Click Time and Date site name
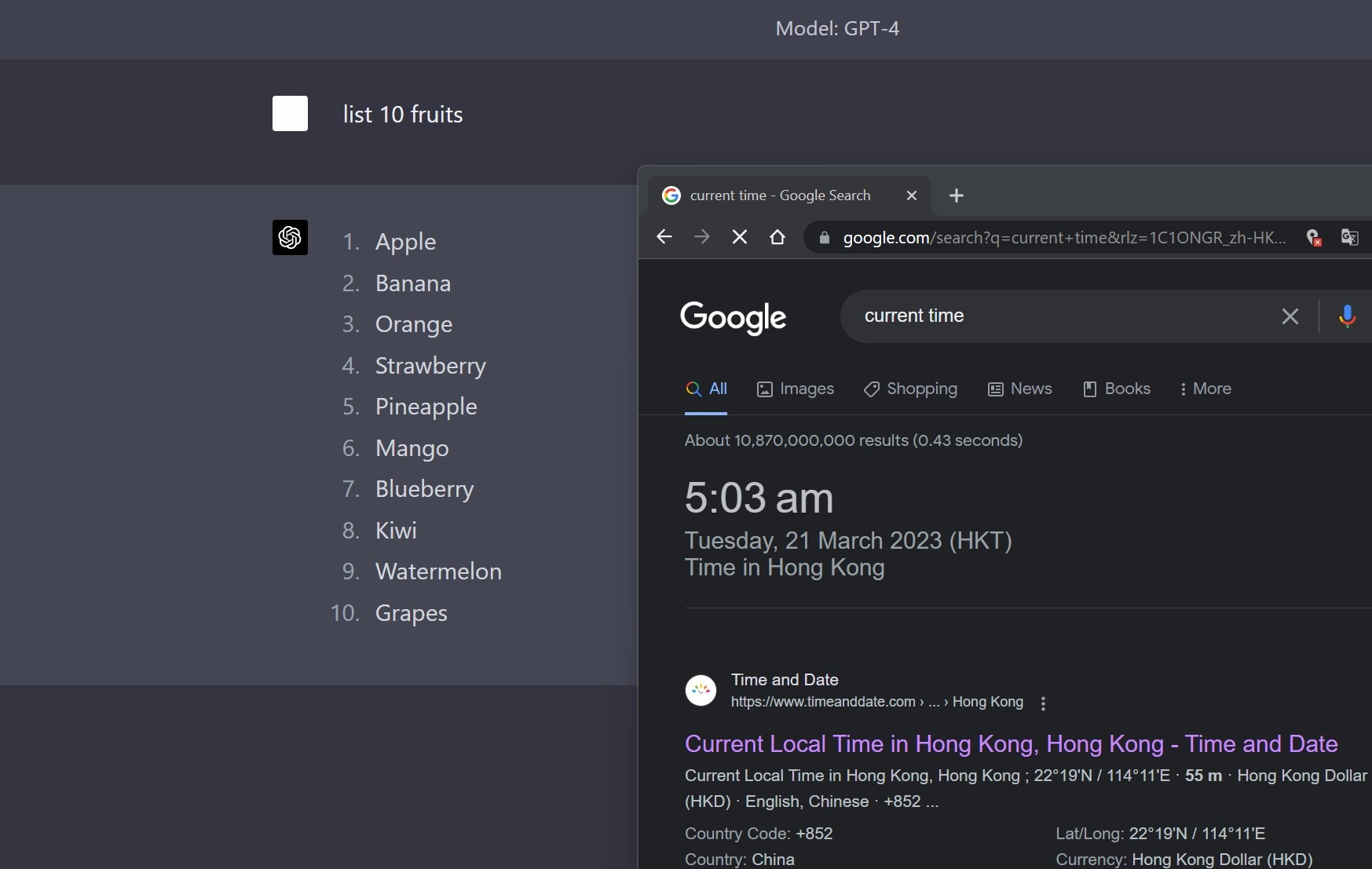The image size is (1372, 869). (x=785, y=680)
